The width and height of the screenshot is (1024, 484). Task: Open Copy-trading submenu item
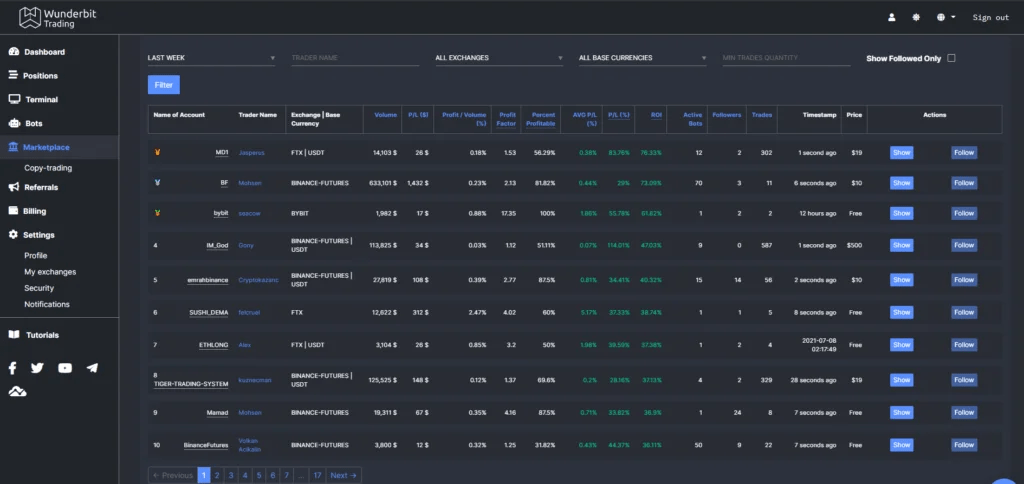(x=48, y=168)
